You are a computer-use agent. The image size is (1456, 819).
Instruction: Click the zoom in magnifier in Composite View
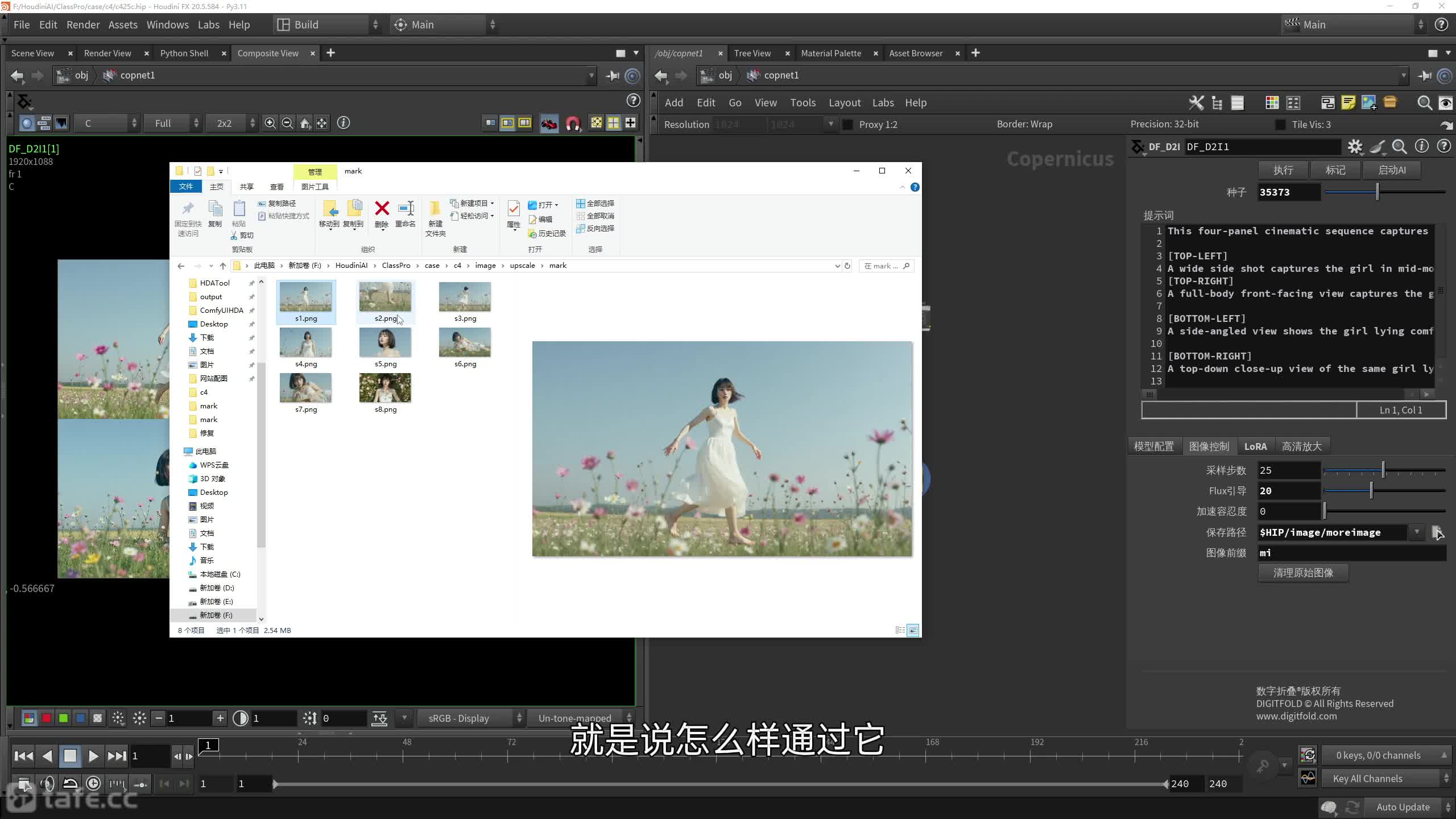point(270,123)
